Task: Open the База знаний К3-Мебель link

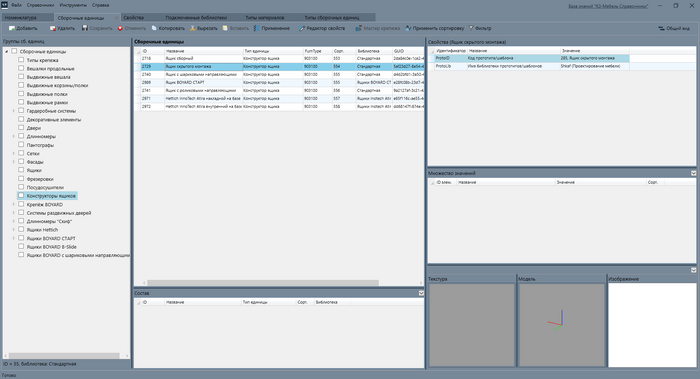Action: point(608,6)
